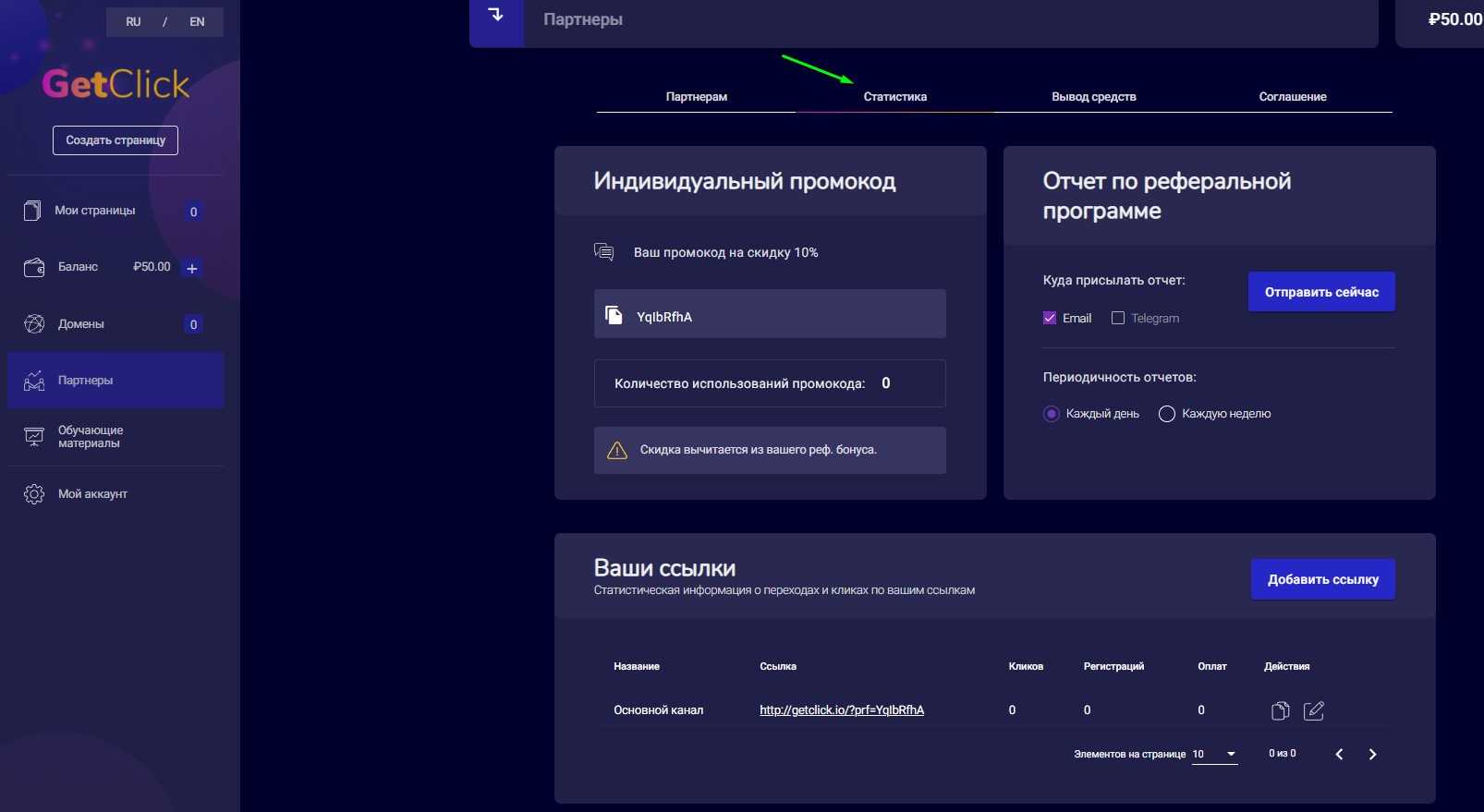
Task: Uncheck the Email report checkbox
Action: (1050, 318)
